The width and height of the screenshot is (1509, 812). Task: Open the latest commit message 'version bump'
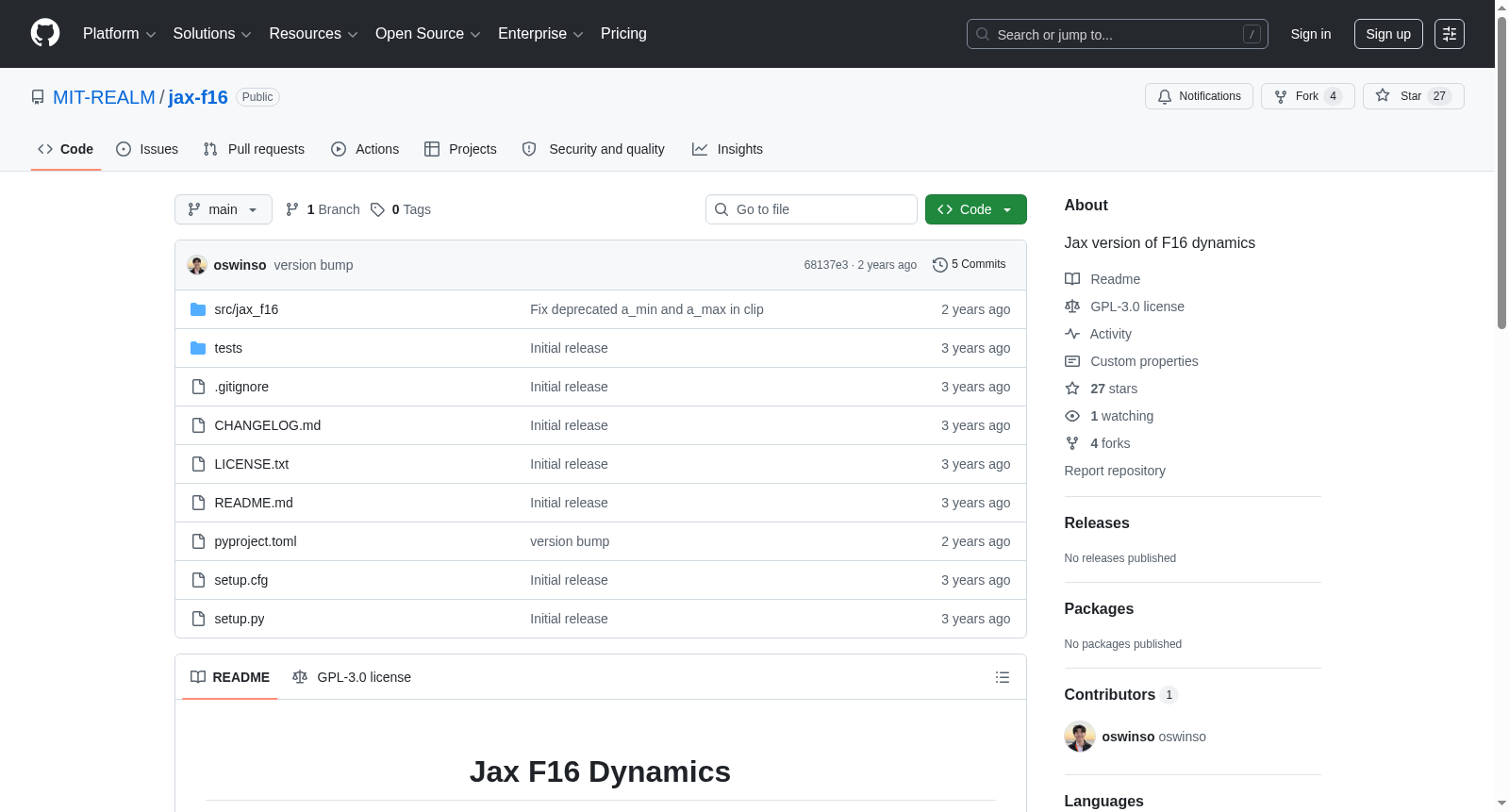pyautogui.click(x=313, y=265)
